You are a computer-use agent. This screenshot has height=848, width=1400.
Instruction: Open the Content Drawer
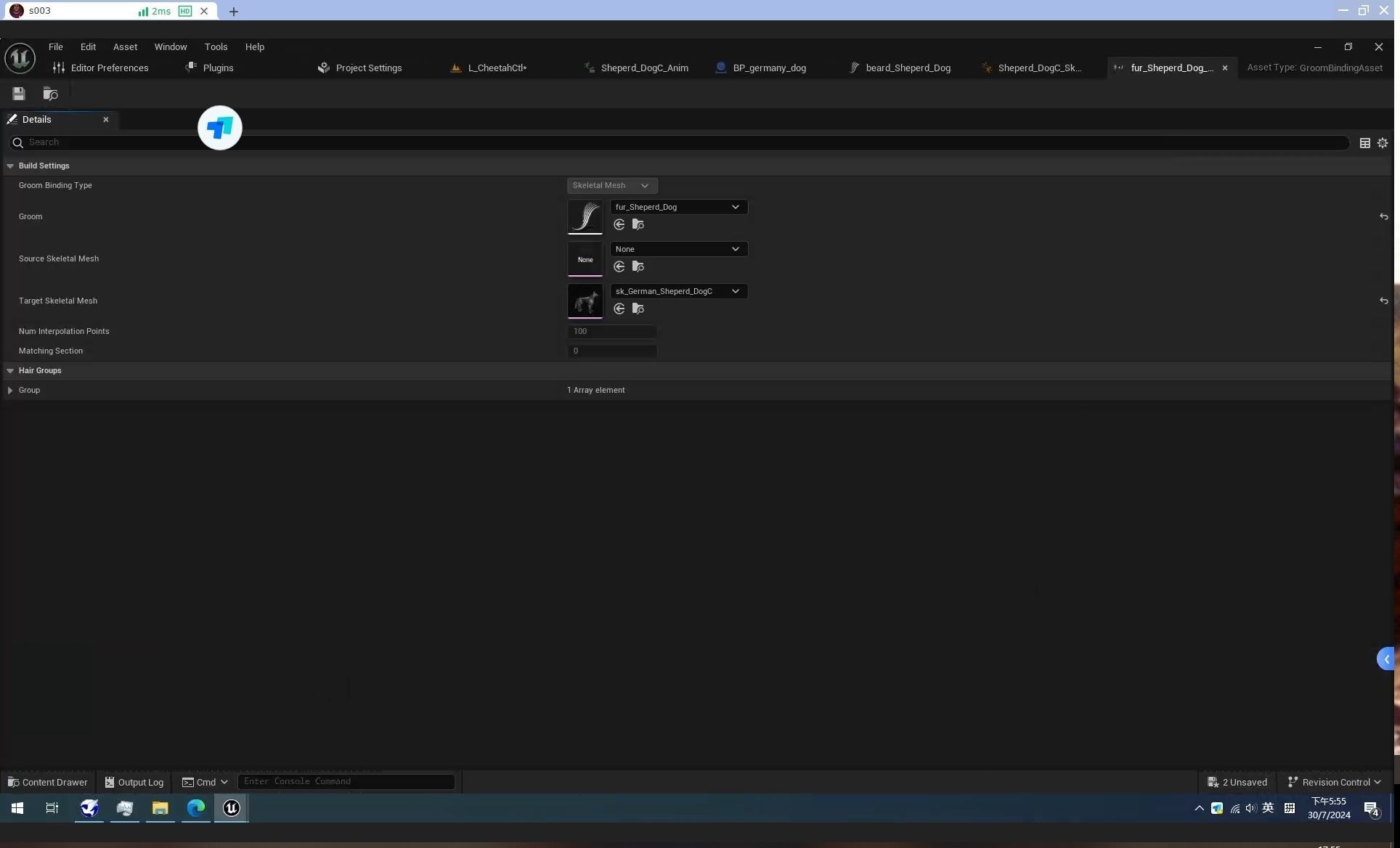(x=48, y=783)
